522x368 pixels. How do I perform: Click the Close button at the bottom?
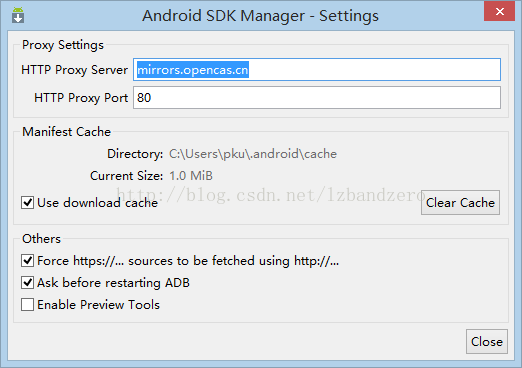click(487, 342)
